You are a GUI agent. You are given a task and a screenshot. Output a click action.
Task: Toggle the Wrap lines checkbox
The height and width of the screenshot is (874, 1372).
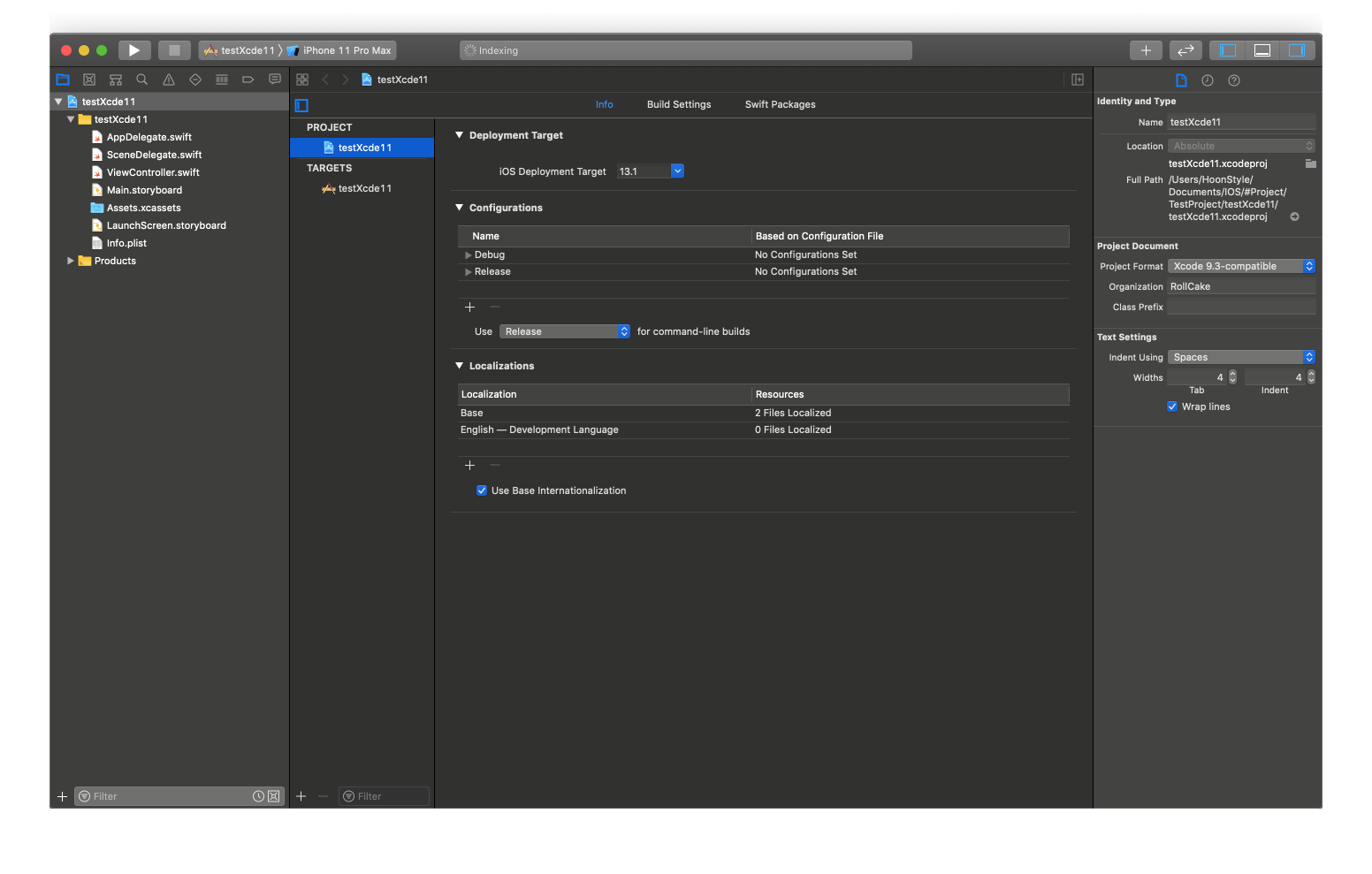(1172, 407)
